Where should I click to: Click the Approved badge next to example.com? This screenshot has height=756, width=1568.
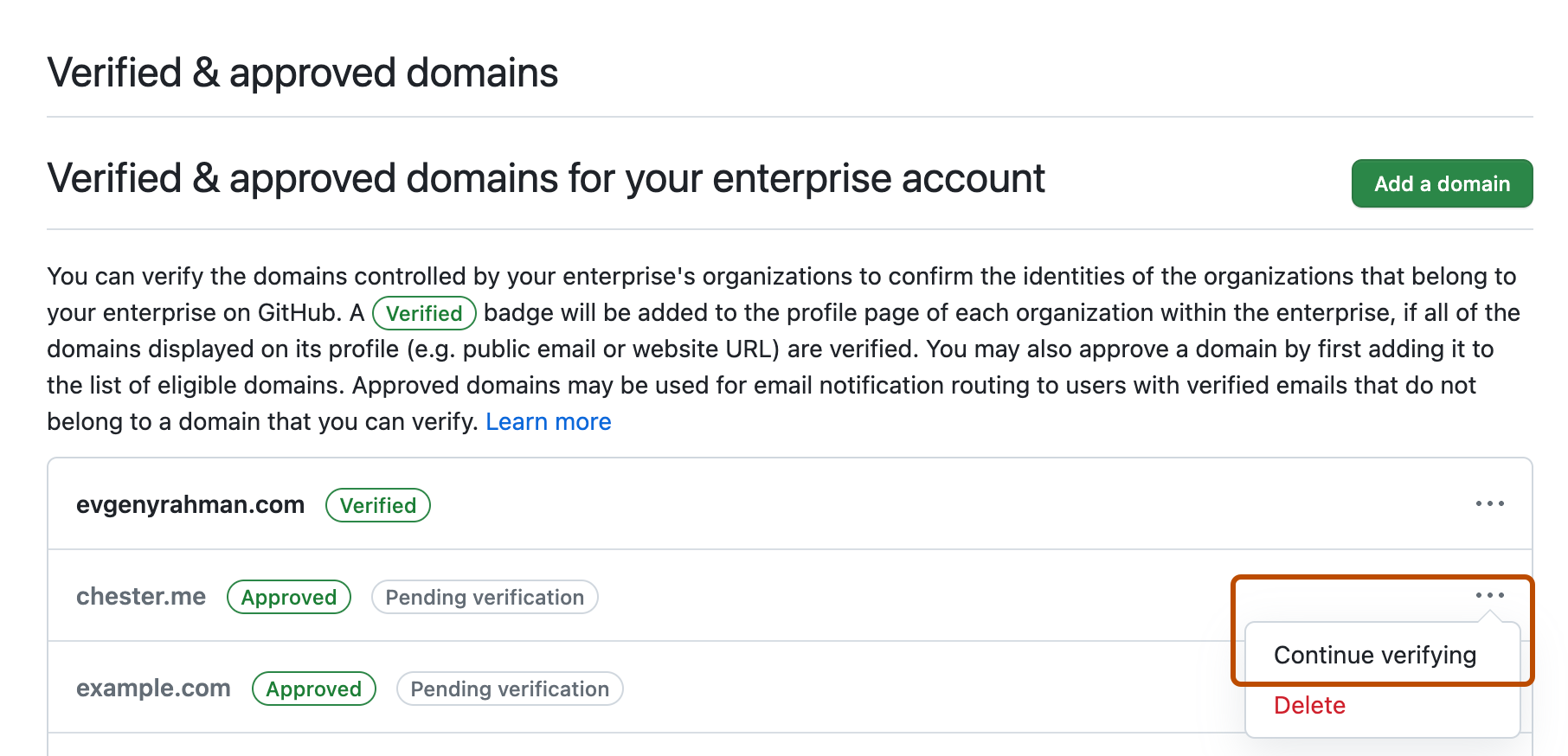[313, 689]
